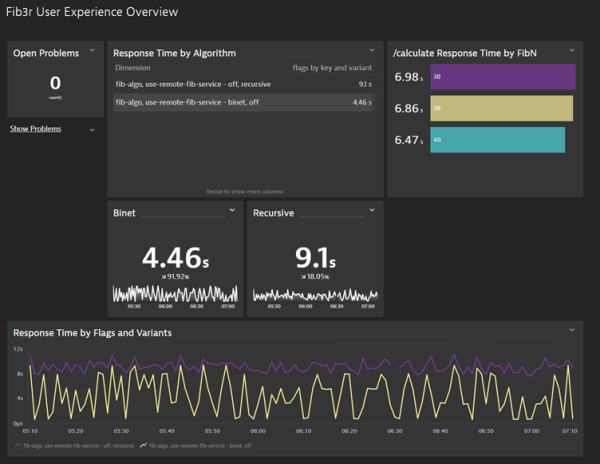Screen dimensions: 600x464
Task: Click the yellow bar labeled 20
Action: click(502, 108)
